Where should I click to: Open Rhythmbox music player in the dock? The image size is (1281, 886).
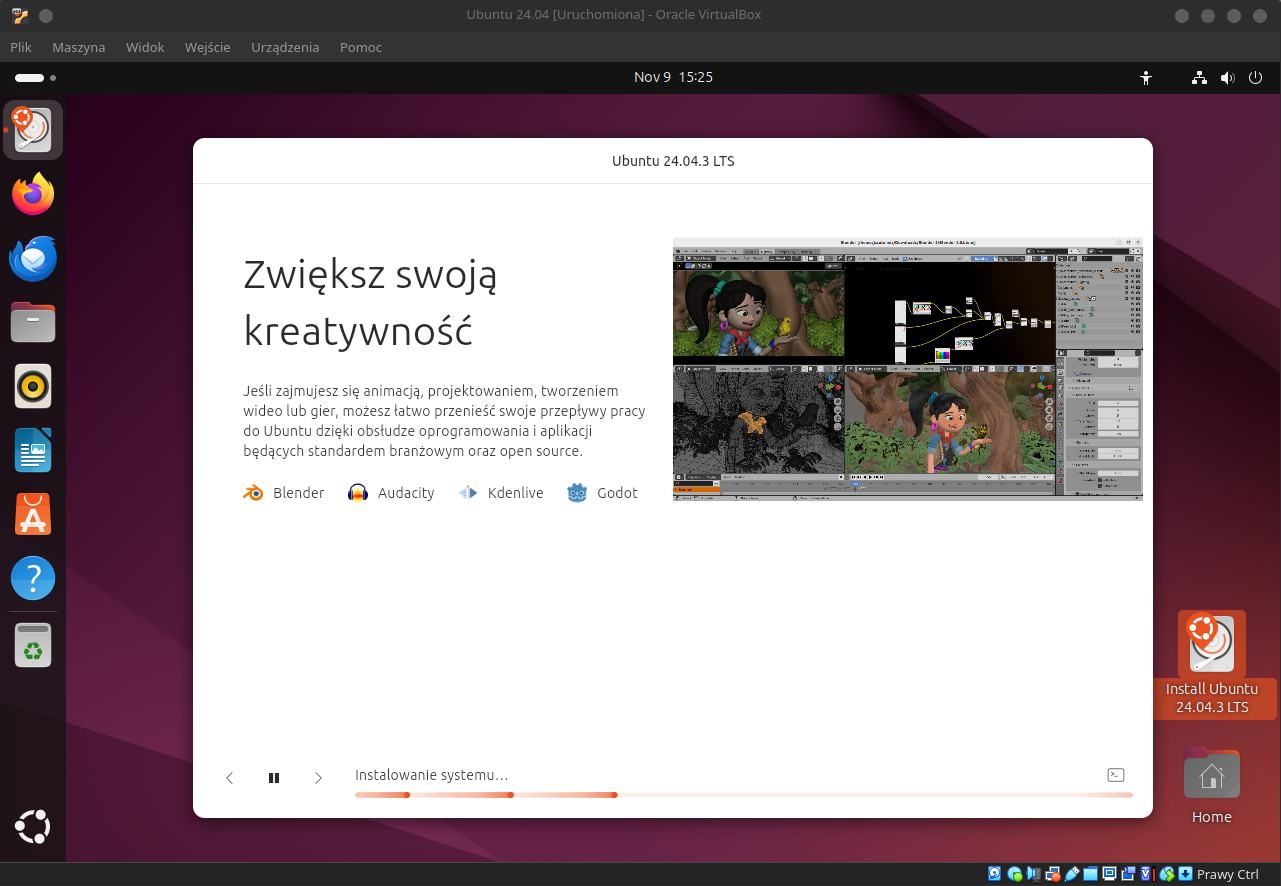(33, 386)
